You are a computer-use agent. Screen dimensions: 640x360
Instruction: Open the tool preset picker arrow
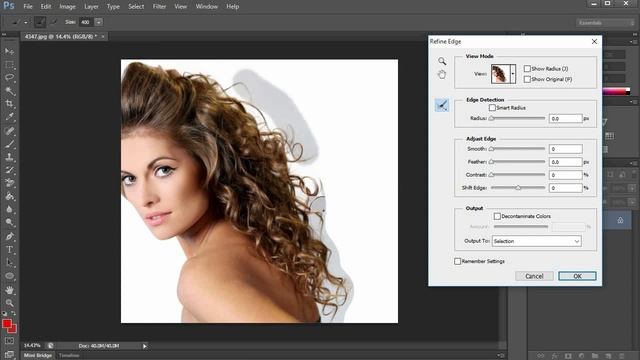coord(26,22)
